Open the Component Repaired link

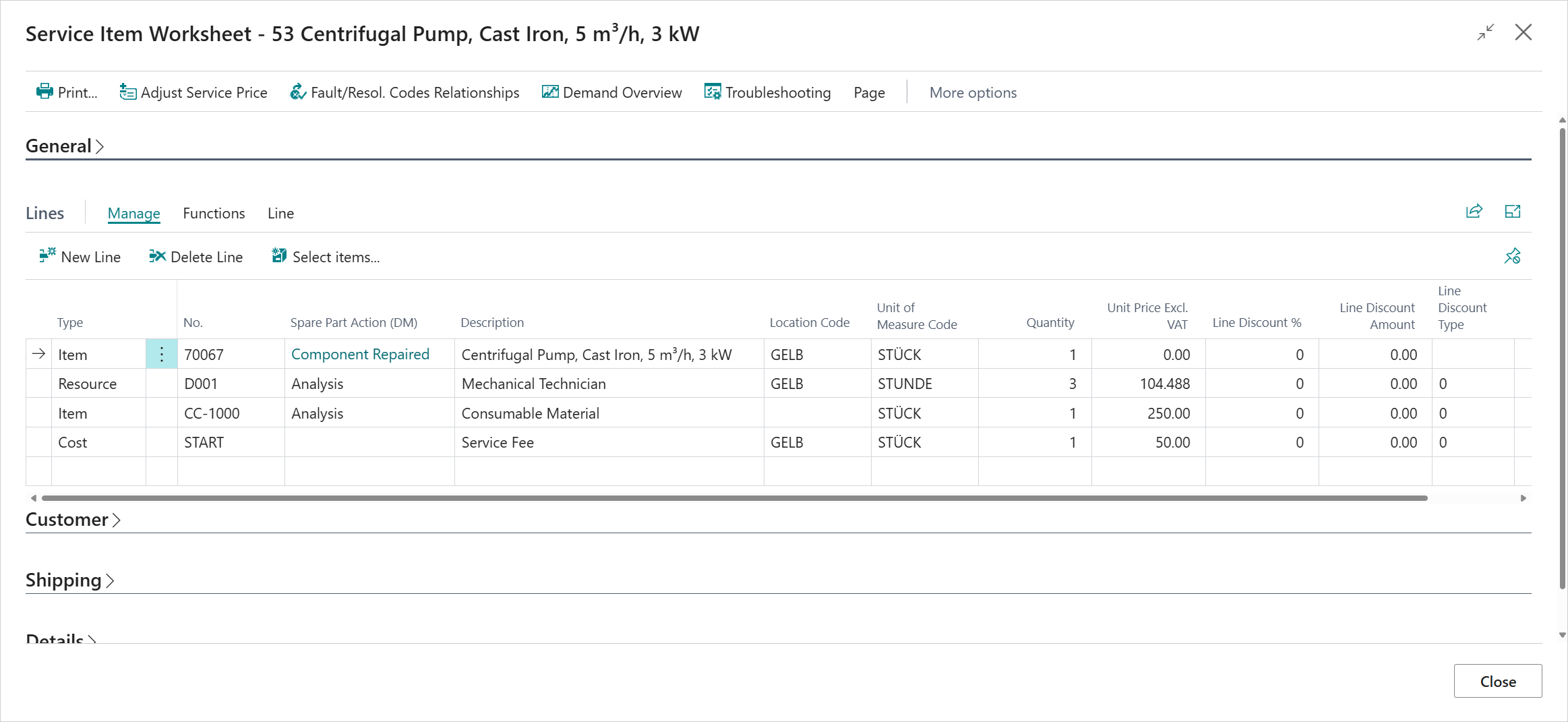click(360, 354)
